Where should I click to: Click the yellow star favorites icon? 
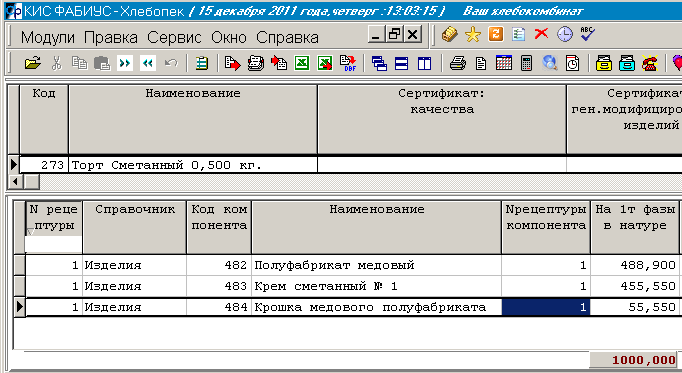pos(473,34)
